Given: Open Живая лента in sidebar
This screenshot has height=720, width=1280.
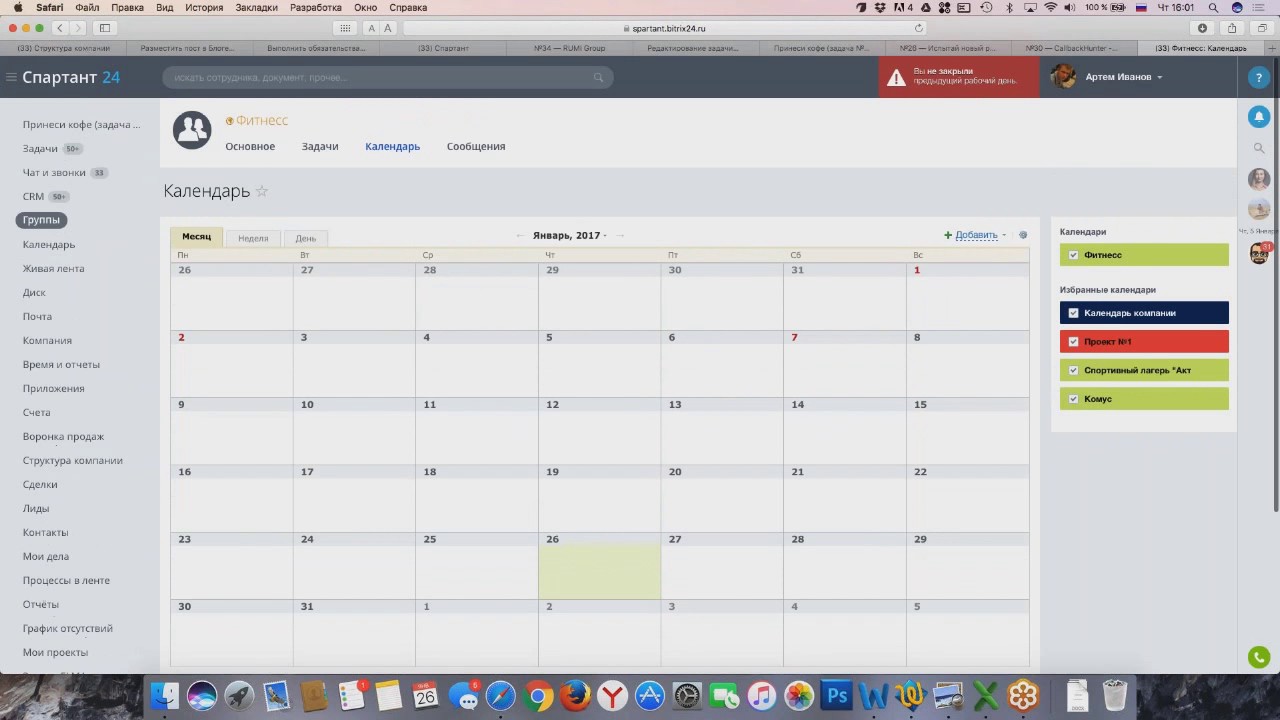Looking at the screenshot, I should coord(54,268).
